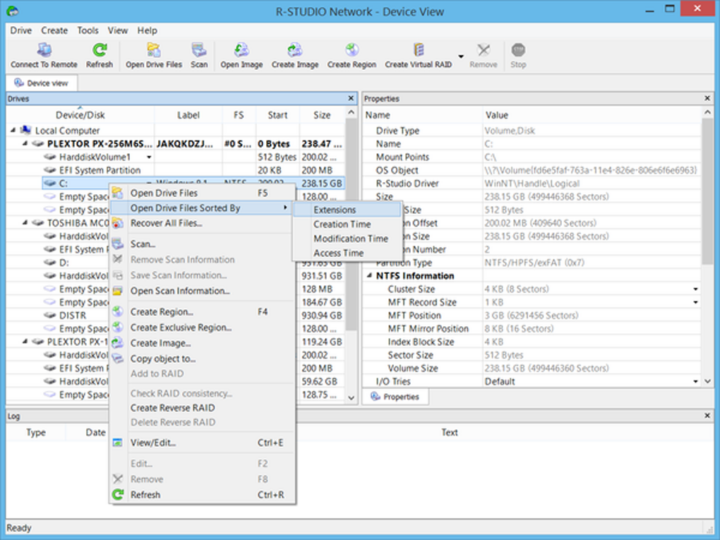Screen dimensions: 720x540
Task: Open the Cluster Size value dropdown
Action: (695, 289)
